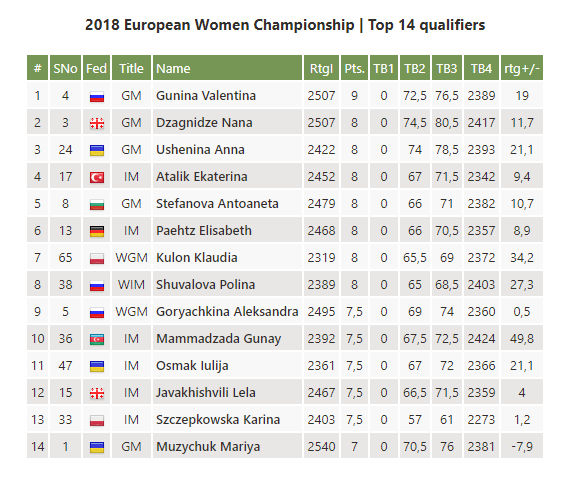The height and width of the screenshot is (482, 581).
Task: Select the rtg+/- column header
Action: click(522, 68)
